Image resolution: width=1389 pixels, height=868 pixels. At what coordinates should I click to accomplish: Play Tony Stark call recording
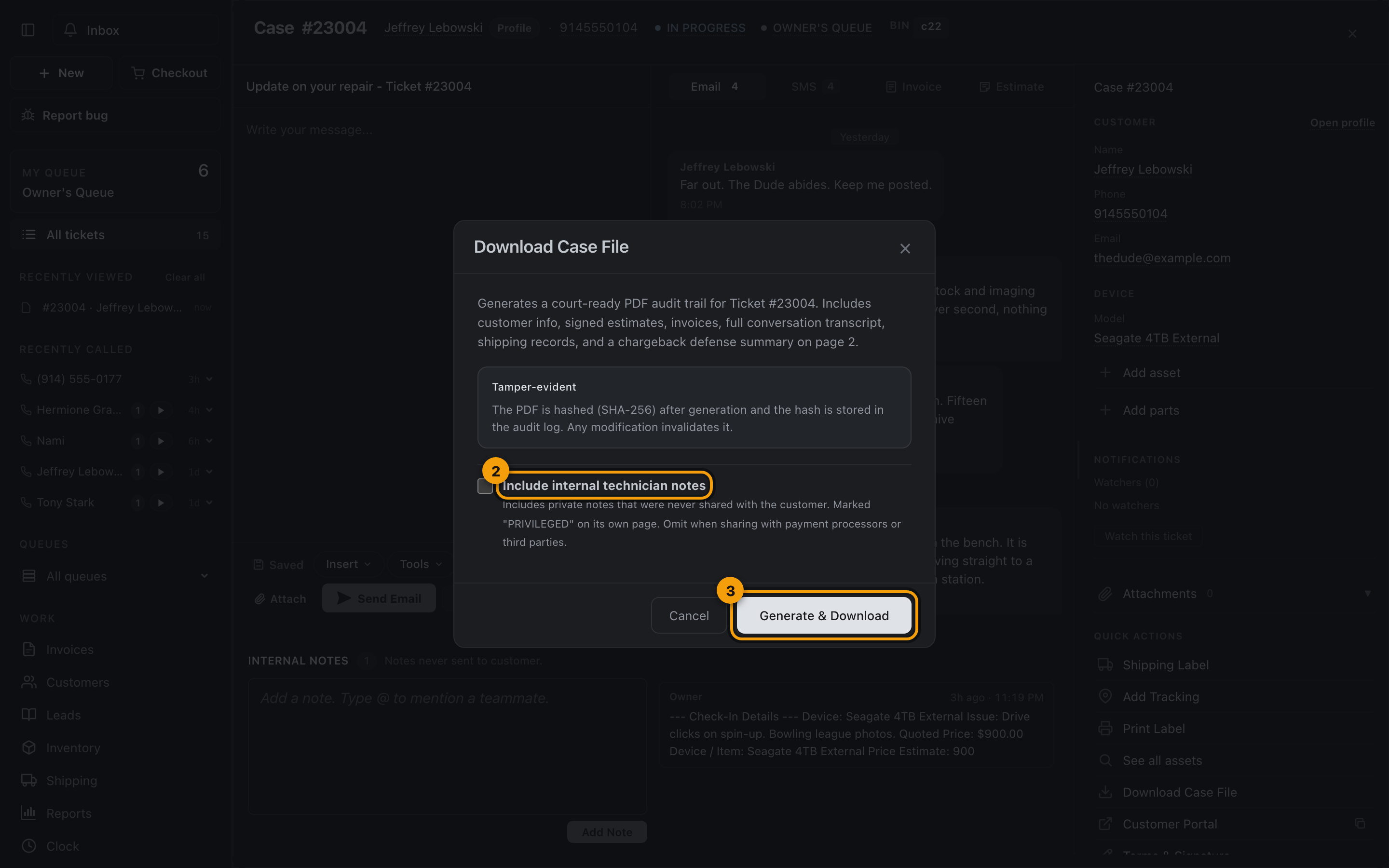tap(161, 502)
